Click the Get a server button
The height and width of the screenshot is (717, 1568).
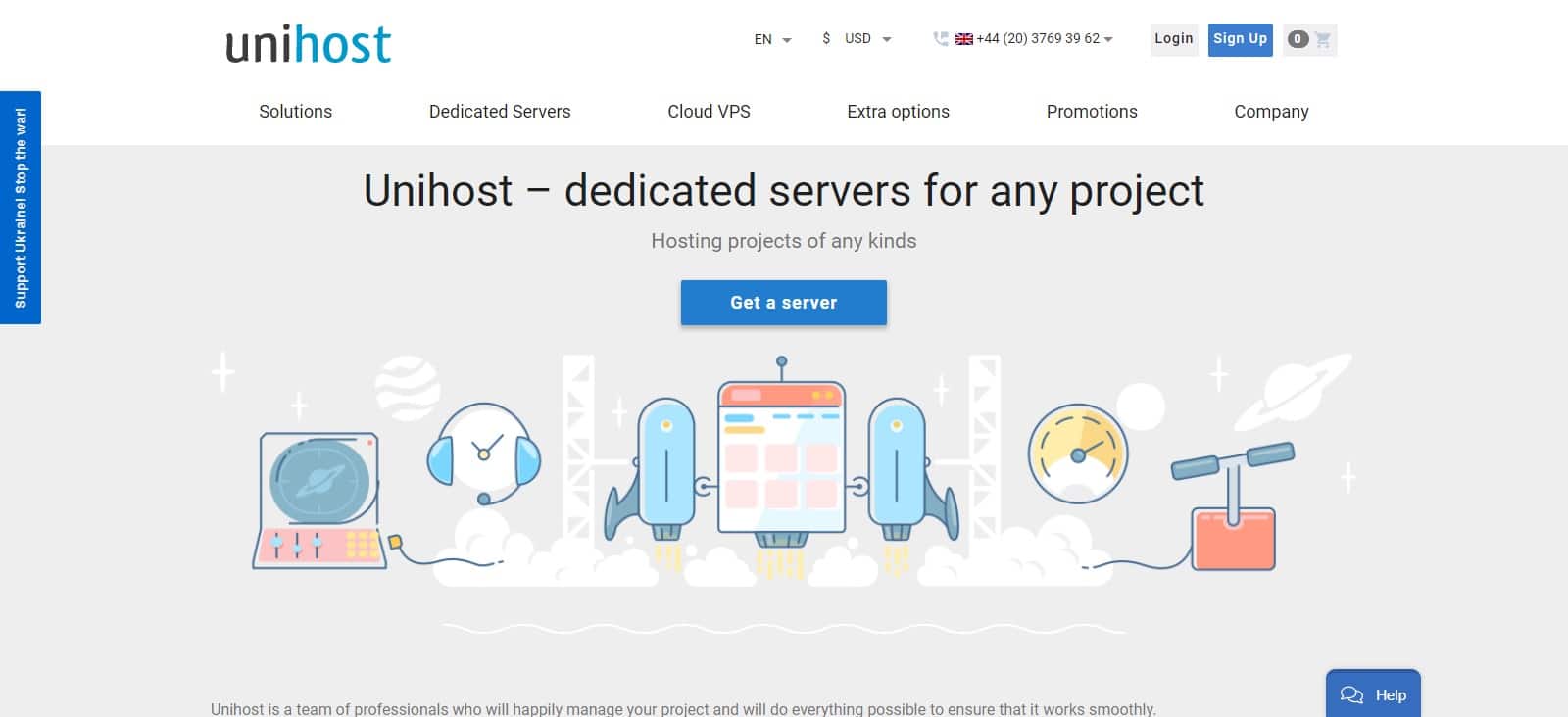pyautogui.click(x=784, y=303)
